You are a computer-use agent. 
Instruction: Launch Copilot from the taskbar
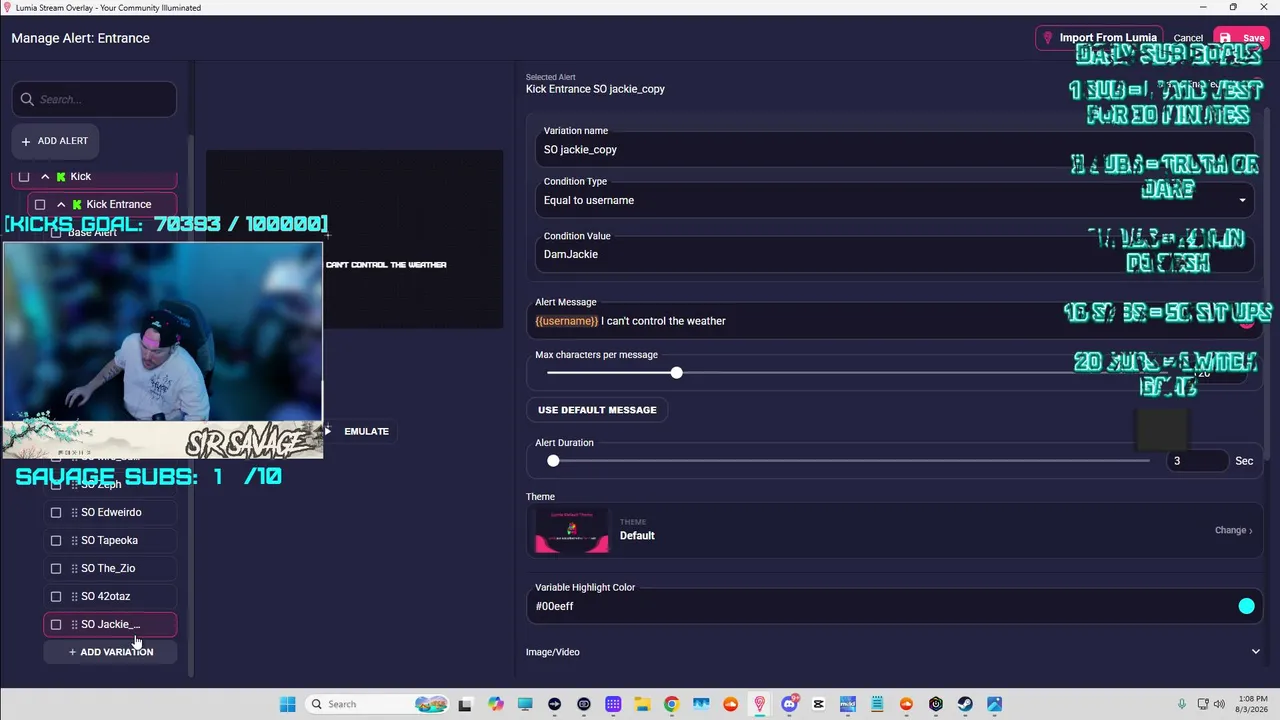coord(496,704)
